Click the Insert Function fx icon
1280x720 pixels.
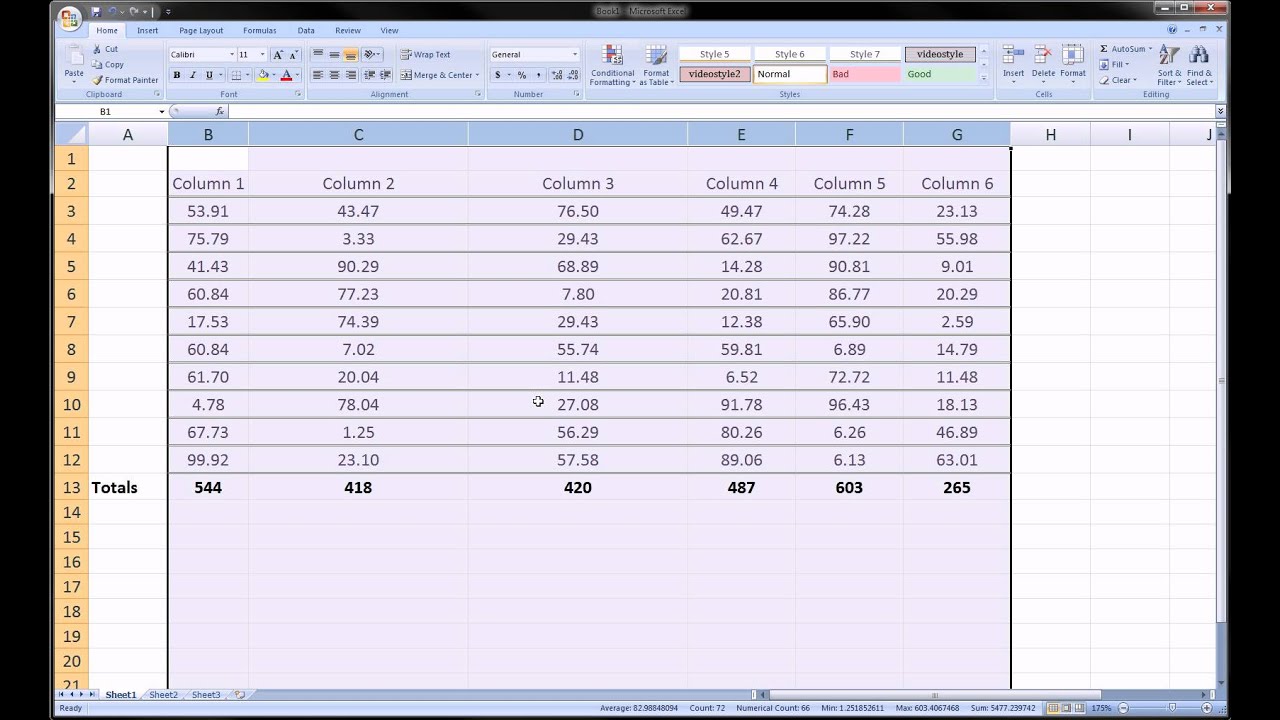pyautogui.click(x=220, y=112)
